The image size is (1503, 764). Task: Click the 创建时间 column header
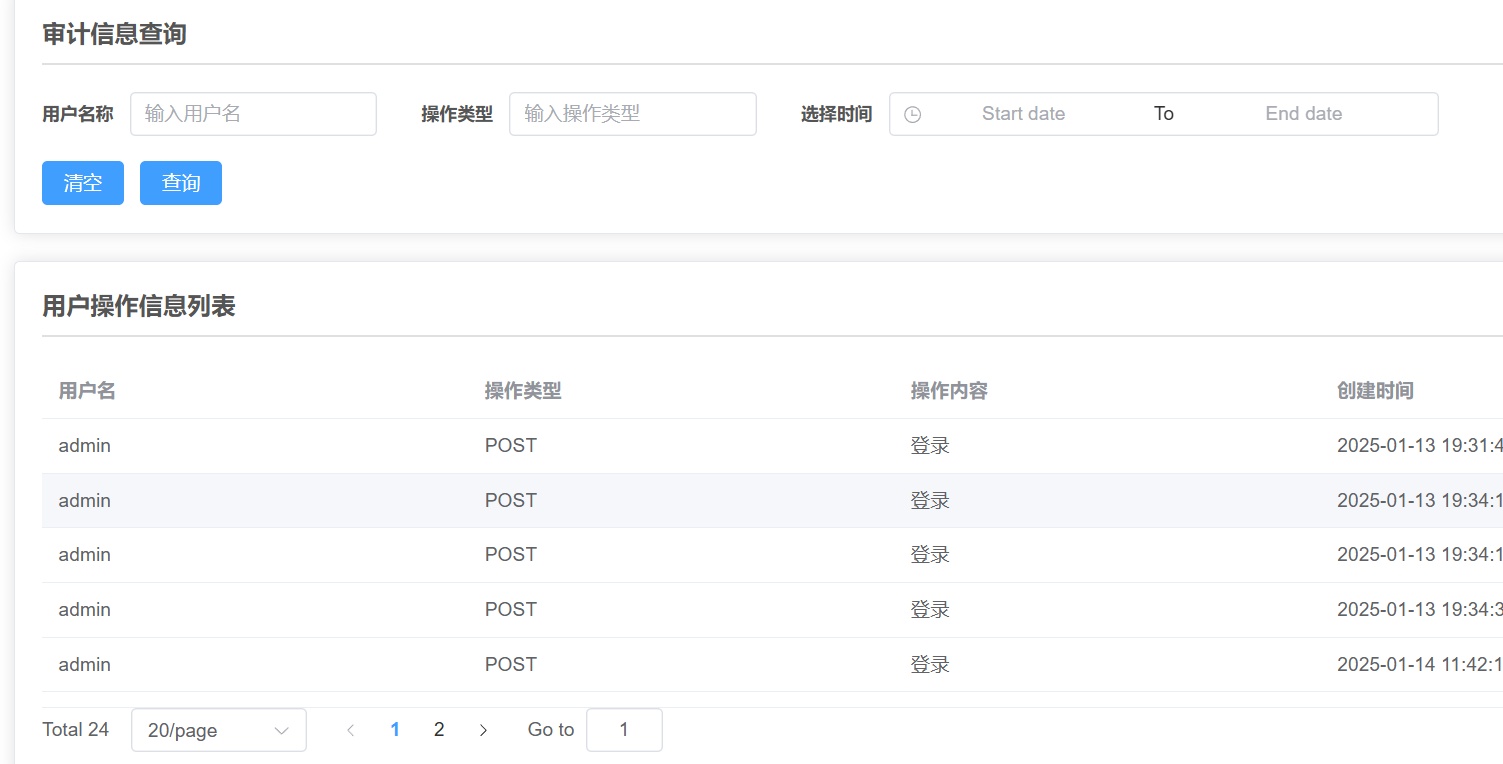[x=1375, y=391]
